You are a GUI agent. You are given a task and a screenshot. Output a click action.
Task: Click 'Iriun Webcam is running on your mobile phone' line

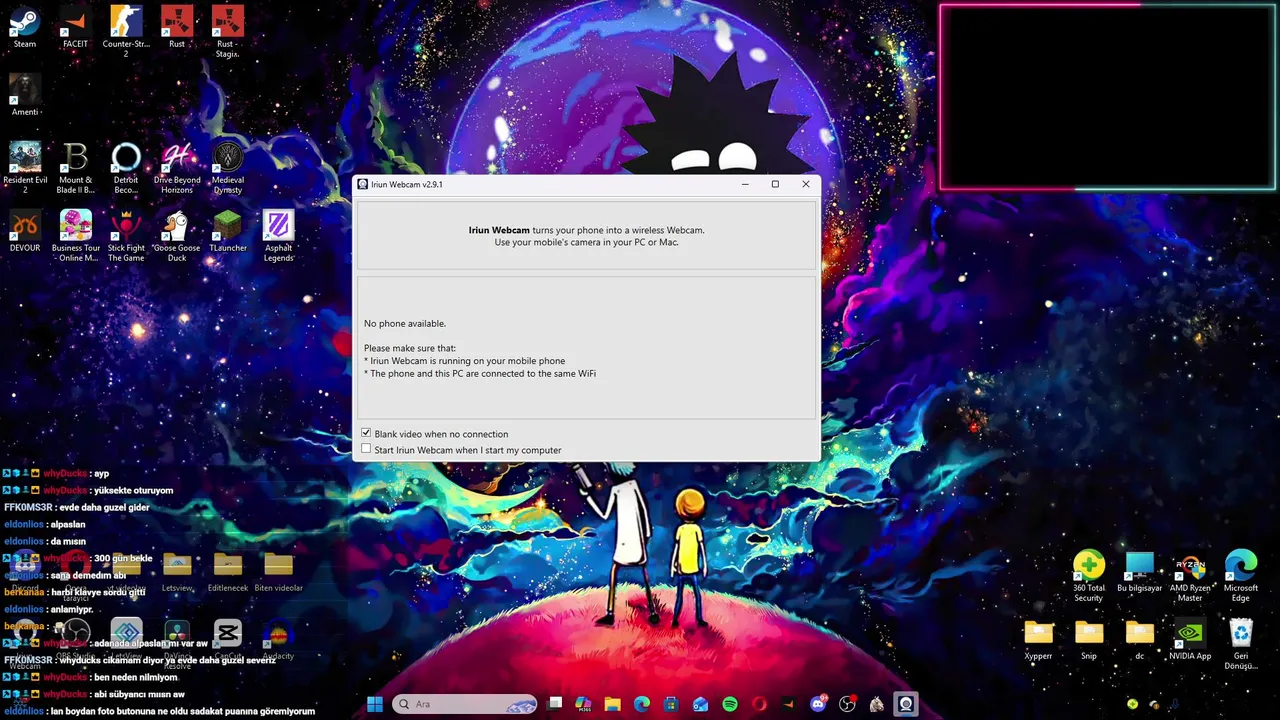464,360
